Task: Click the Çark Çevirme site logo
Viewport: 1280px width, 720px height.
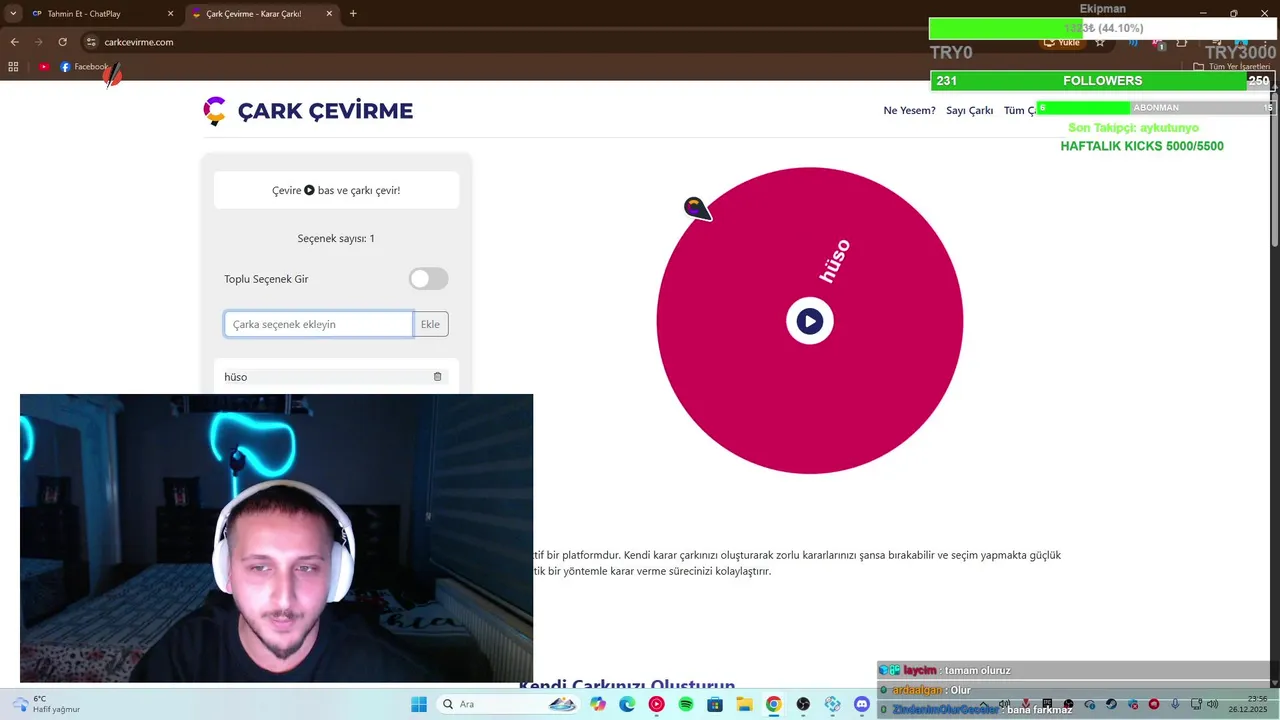Action: click(x=308, y=111)
